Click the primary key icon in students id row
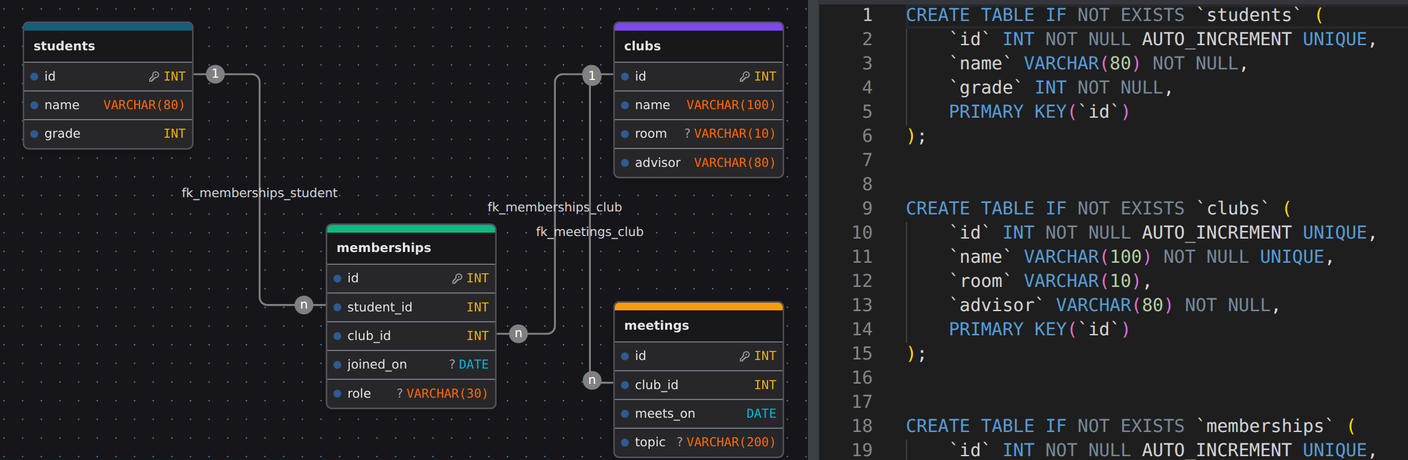Image resolution: width=1408 pixels, height=460 pixels. (154, 76)
